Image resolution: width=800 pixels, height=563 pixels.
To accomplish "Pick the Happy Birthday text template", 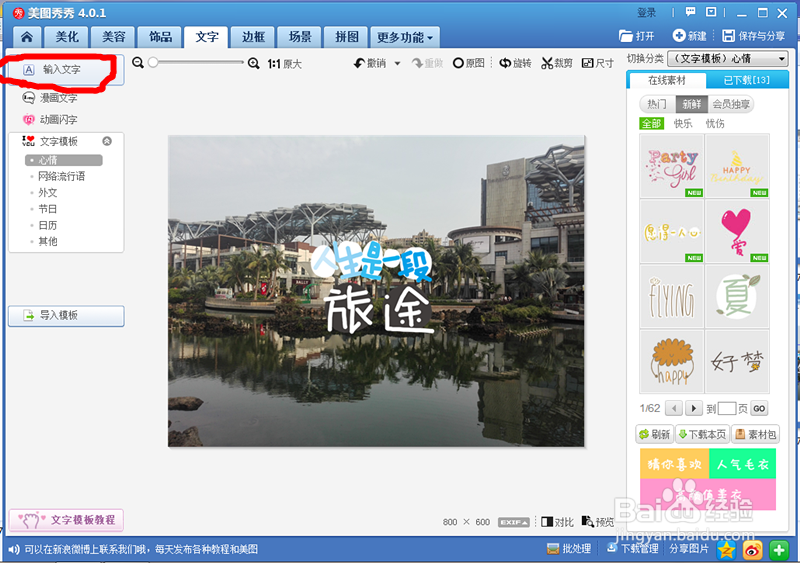I will [x=737, y=166].
